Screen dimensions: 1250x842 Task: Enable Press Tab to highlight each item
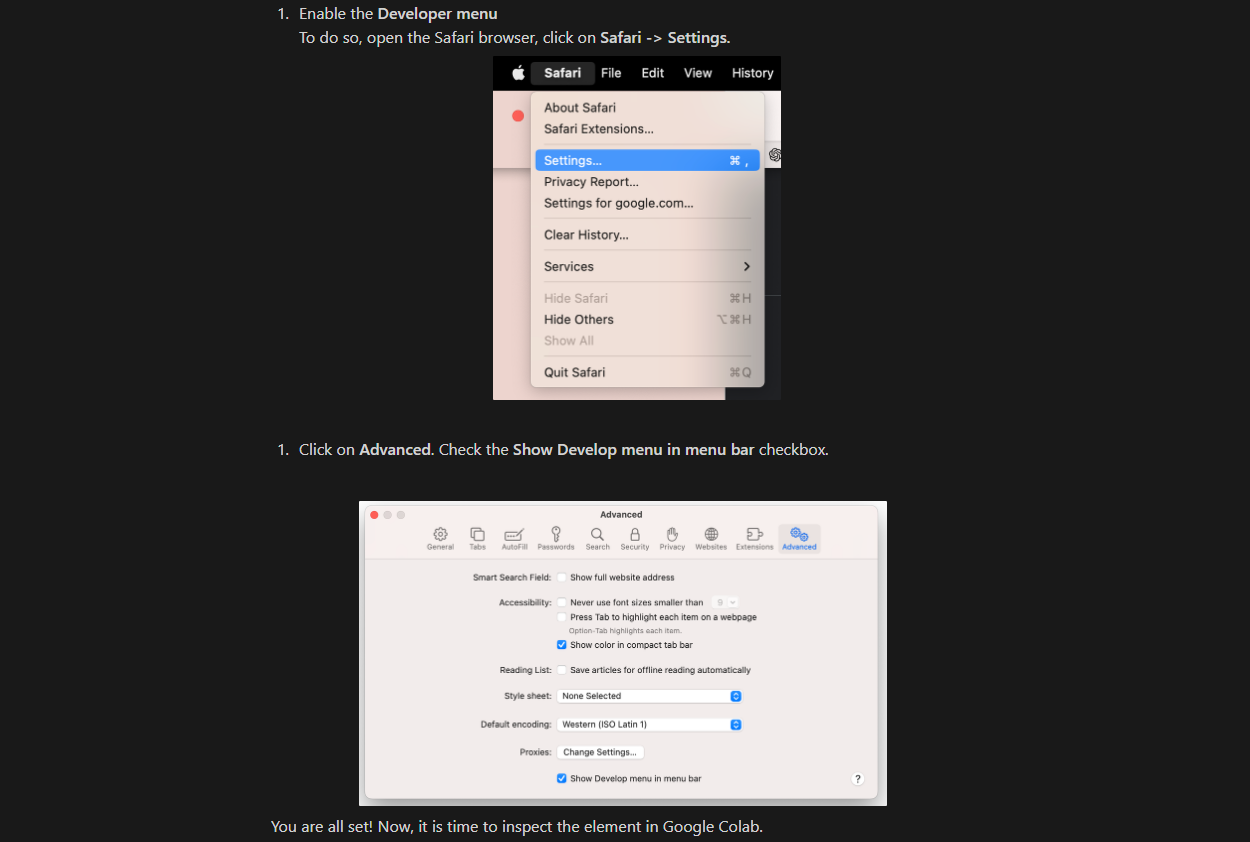(562, 617)
